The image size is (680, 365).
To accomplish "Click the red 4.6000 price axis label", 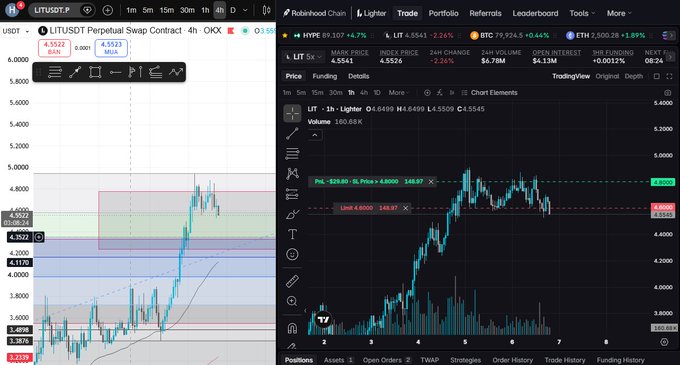I will [663, 207].
